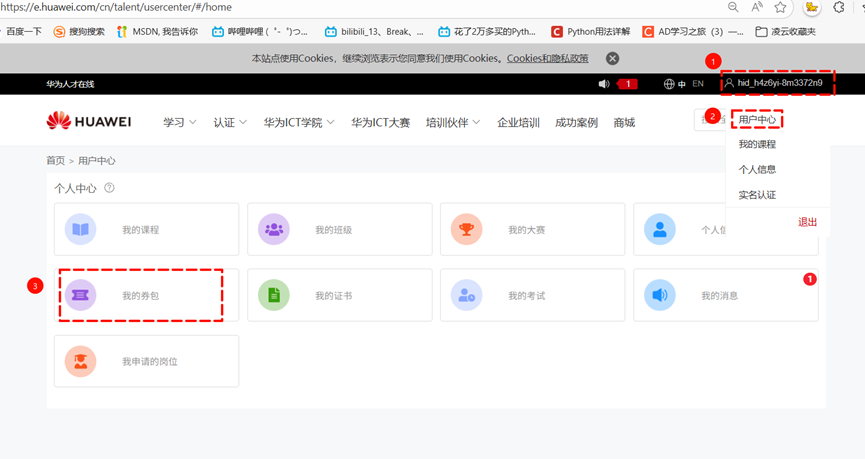Click the Huawei logo

(89, 121)
